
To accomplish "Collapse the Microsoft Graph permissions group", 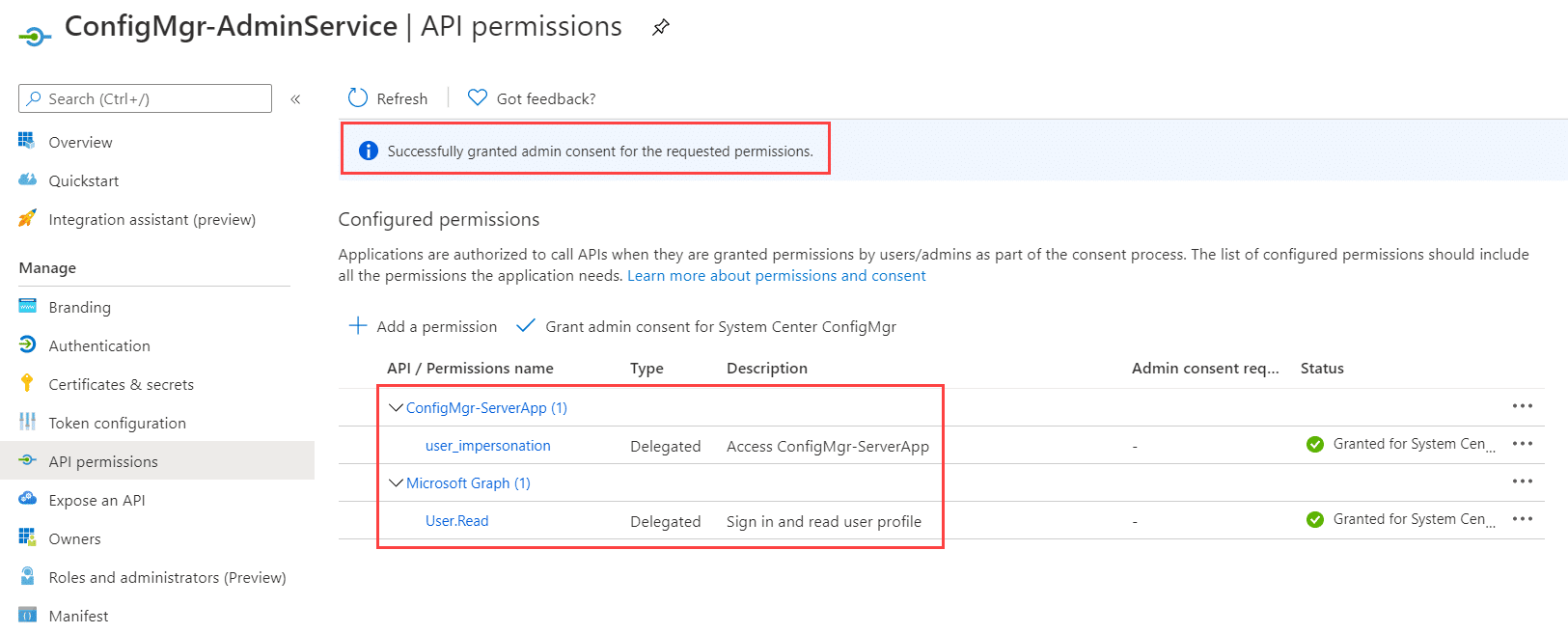I will click(x=396, y=482).
